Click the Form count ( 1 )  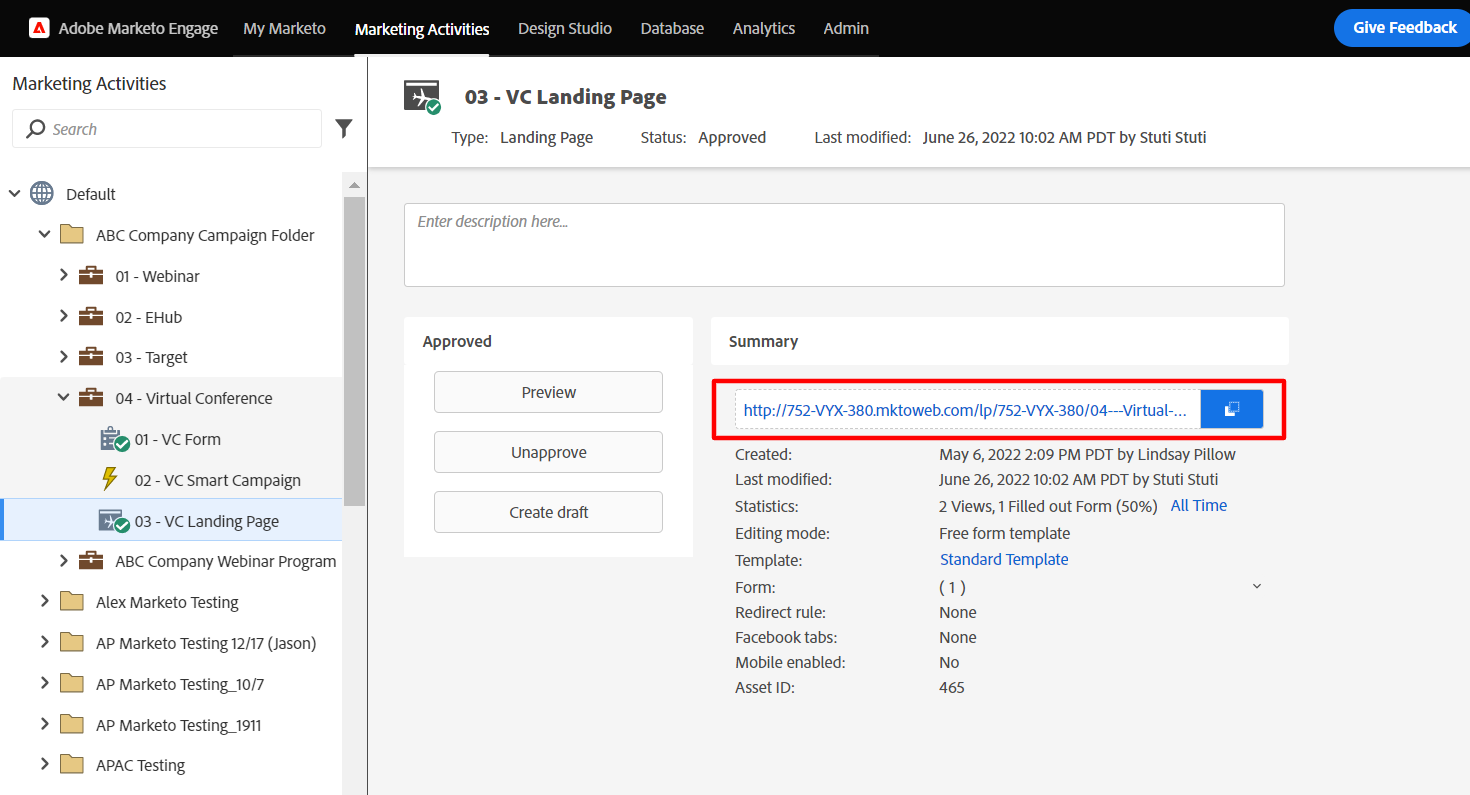click(x=952, y=588)
